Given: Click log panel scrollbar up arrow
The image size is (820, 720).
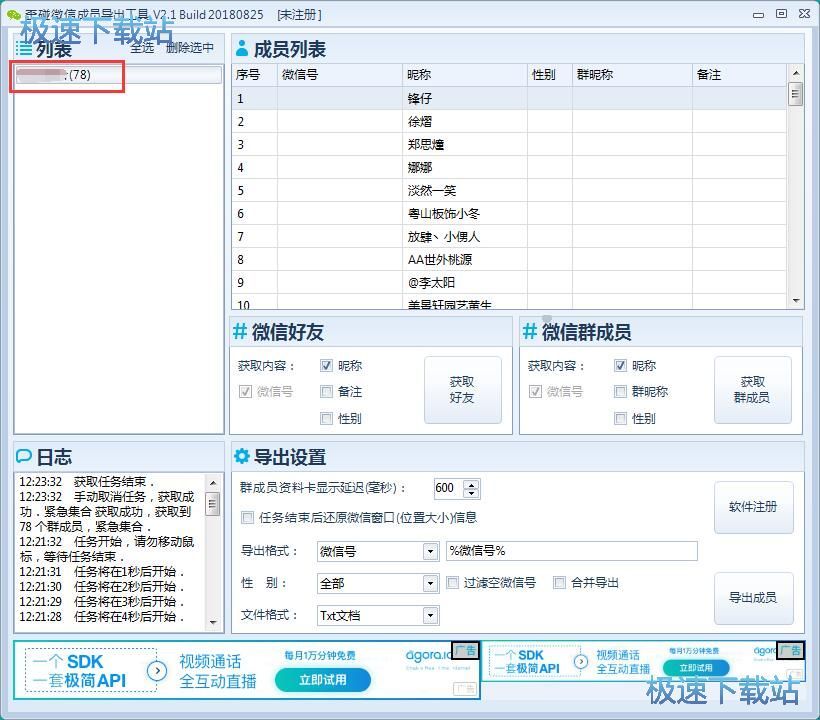Looking at the screenshot, I should pos(213,482).
